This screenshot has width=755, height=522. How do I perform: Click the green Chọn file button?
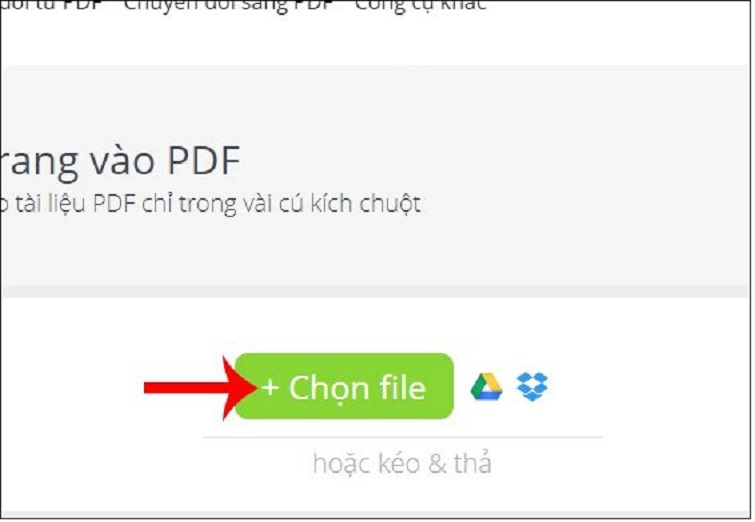point(344,386)
